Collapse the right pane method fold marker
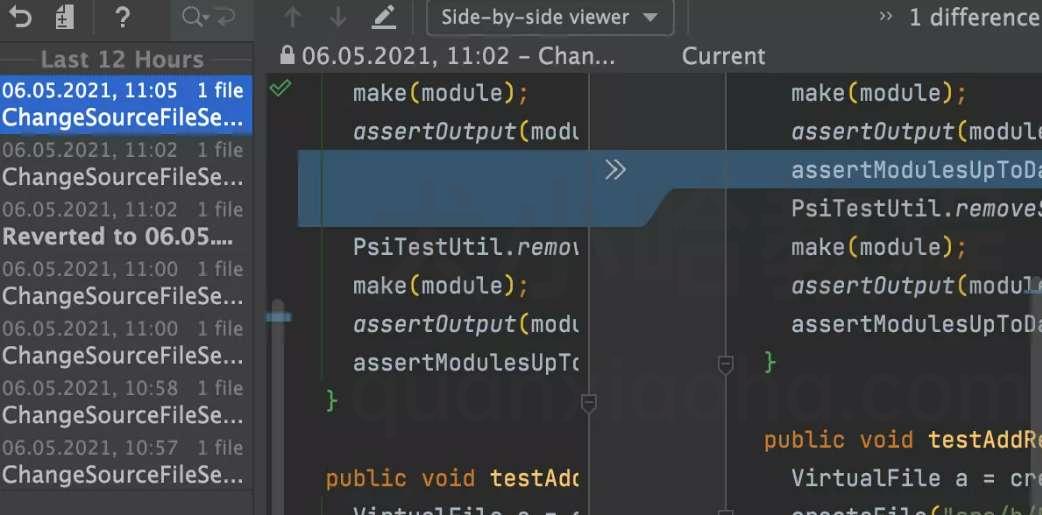1042x515 pixels. [726, 363]
